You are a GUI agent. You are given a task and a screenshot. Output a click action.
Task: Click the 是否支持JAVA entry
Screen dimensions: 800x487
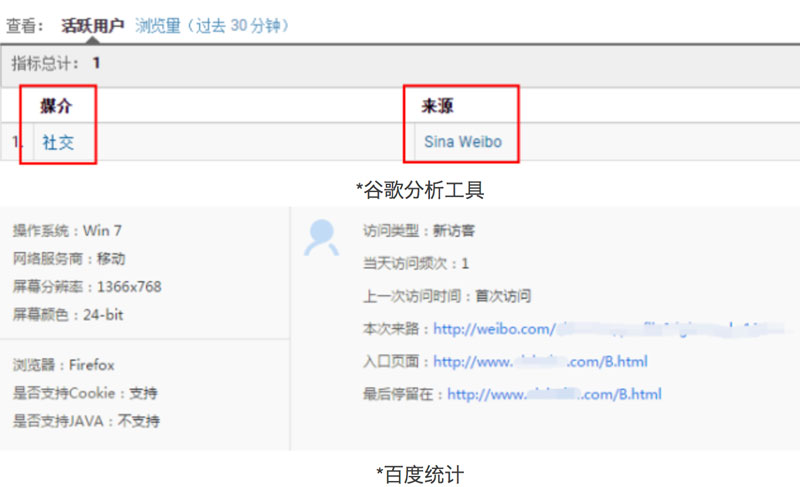click(86, 420)
